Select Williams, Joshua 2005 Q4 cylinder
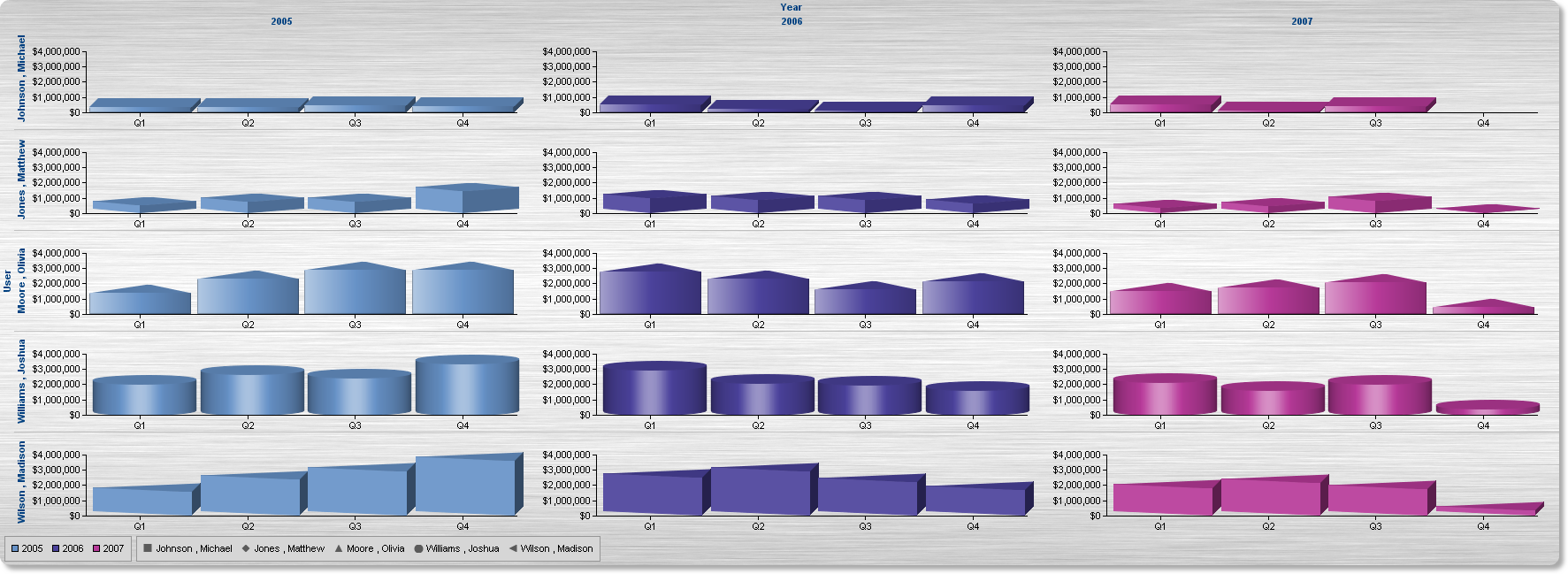 (x=467, y=386)
